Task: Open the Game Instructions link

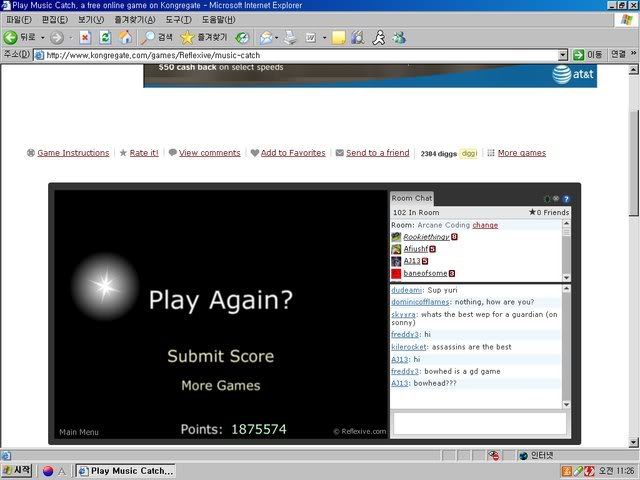Action: point(73,153)
